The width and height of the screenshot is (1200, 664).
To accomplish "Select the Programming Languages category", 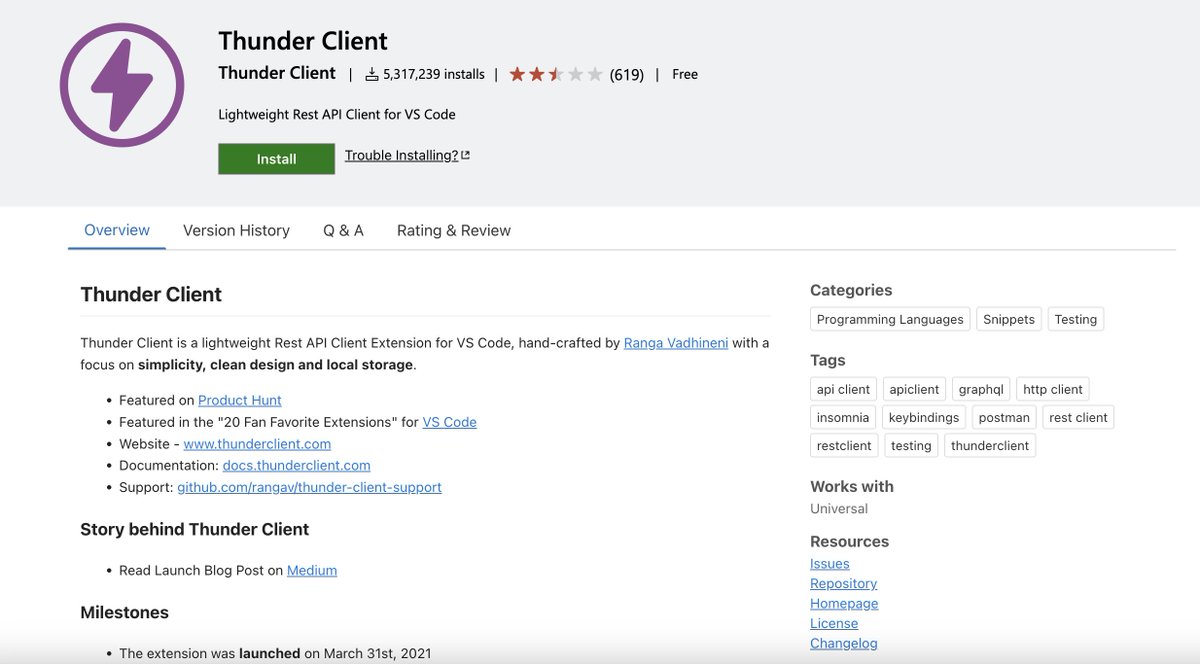I will [x=890, y=319].
